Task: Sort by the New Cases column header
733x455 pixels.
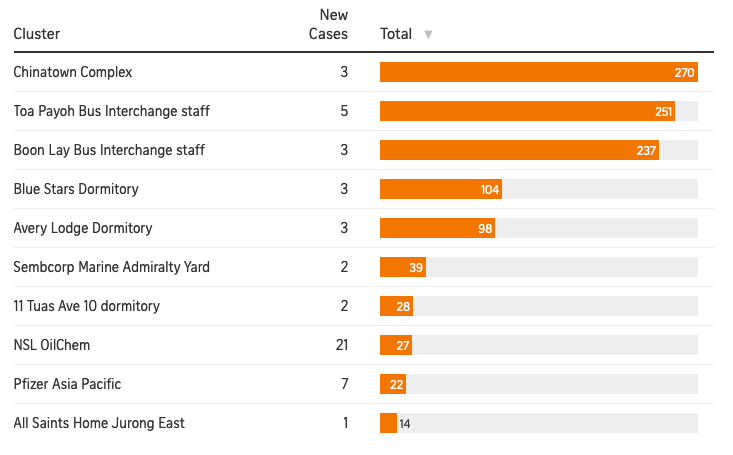Action: (333, 24)
